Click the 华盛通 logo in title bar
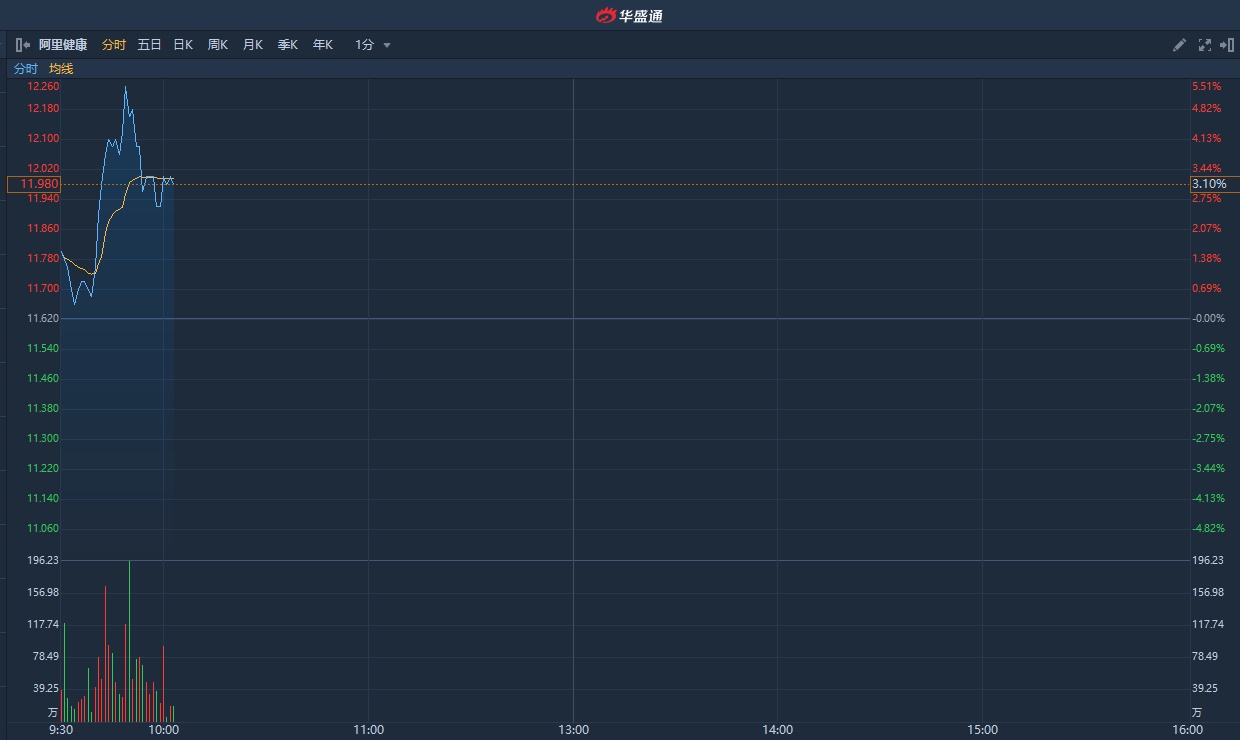1240x740 pixels. pyautogui.click(x=629, y=15)
